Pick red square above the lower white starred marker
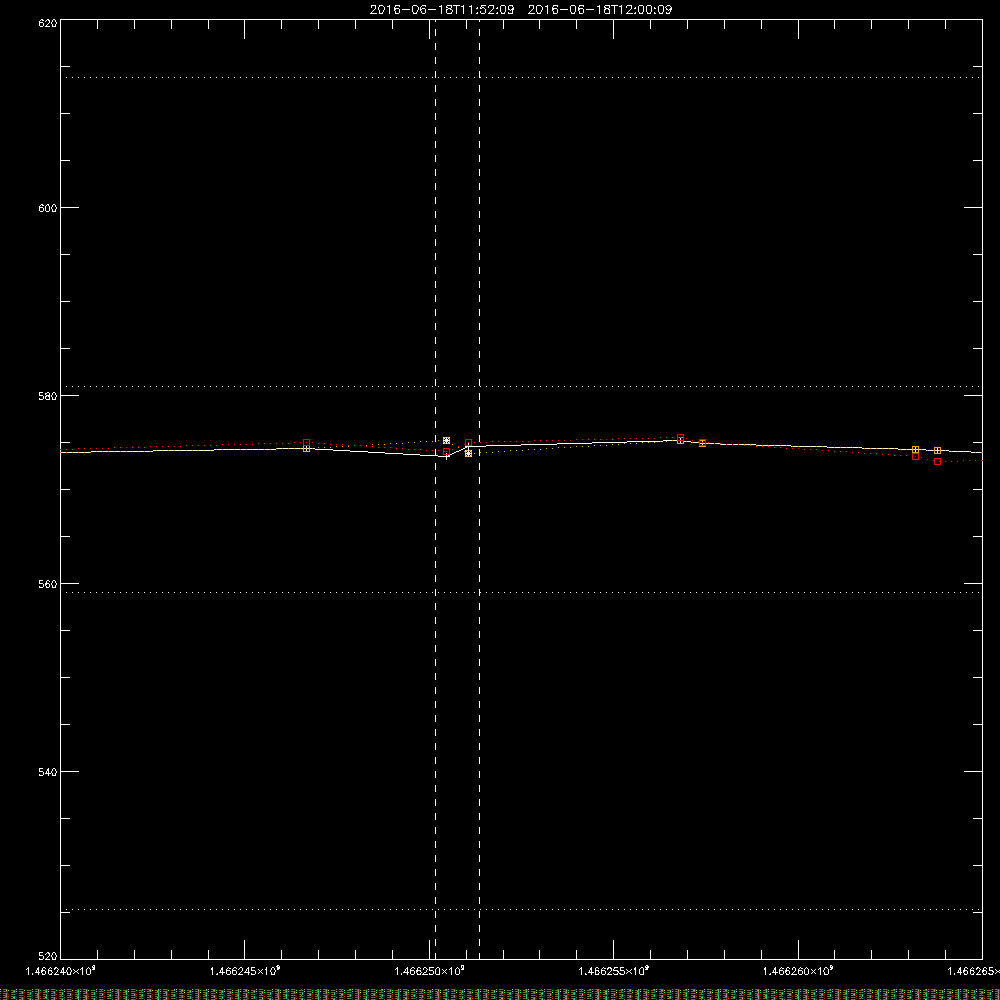This screenshot has width=1000, height=1000. pos(469,443)
